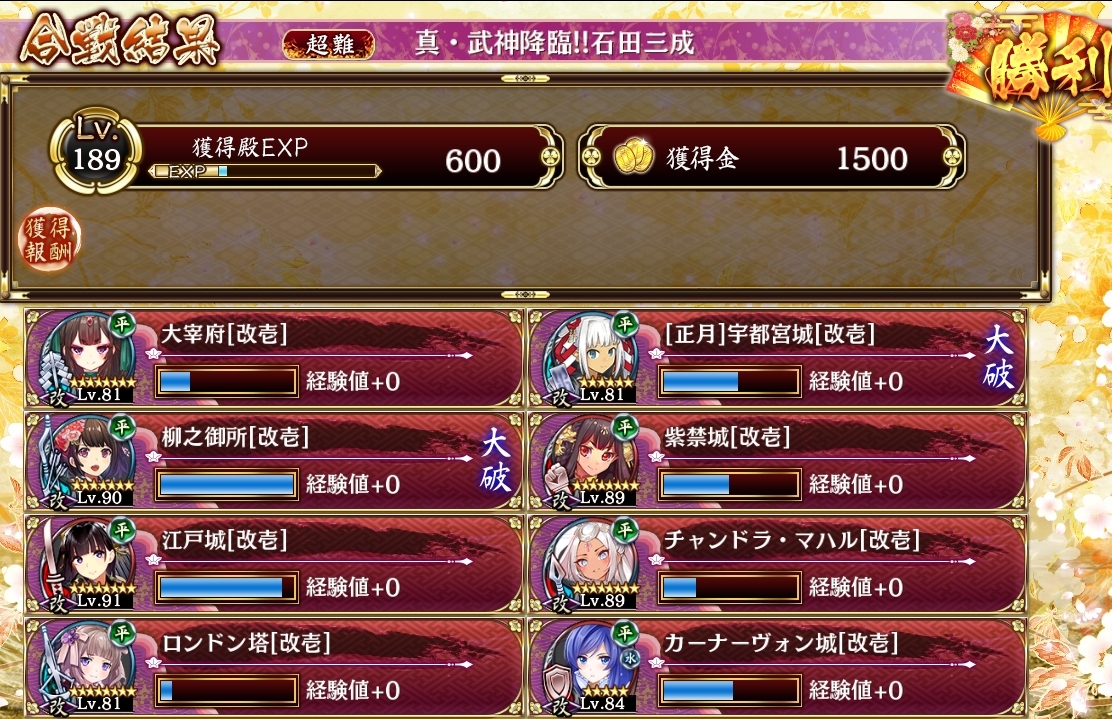Click the Lv. 189 player level badge
Viewport: 1112px width, 719px height.
(x=96, y=151)
